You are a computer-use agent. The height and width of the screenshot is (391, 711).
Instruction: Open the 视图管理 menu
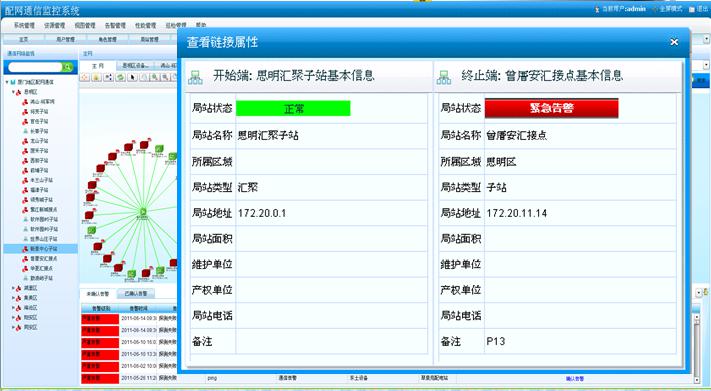pyautogui.click(x=85, y=25)
